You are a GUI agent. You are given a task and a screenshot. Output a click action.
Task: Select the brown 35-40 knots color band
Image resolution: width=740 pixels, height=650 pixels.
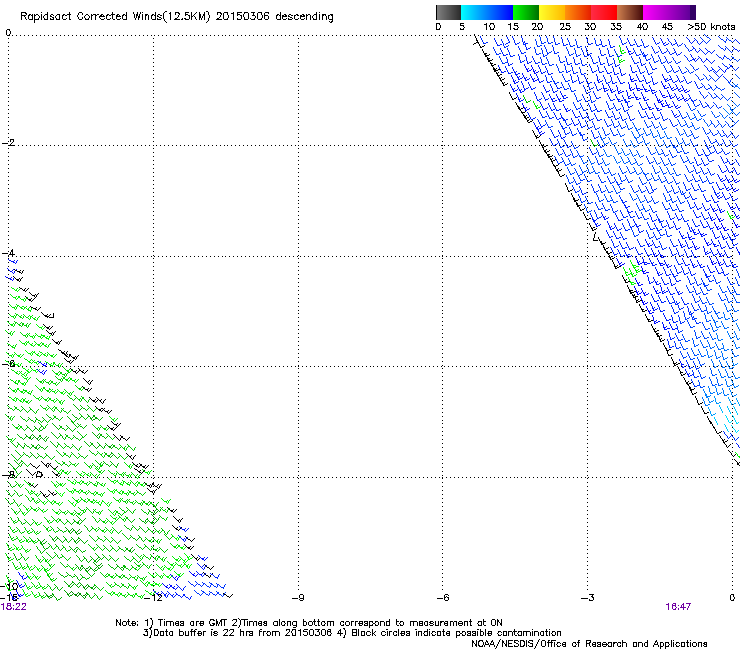coord(630,12)
